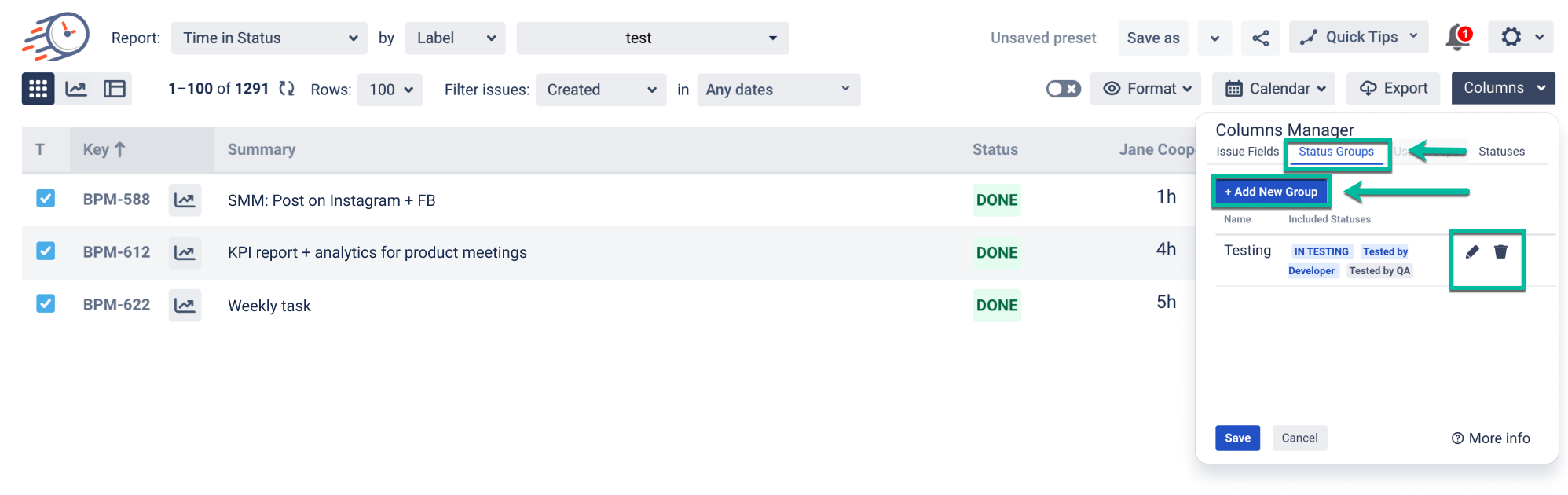Open the settings gear menu

[x=1522, y=37]
